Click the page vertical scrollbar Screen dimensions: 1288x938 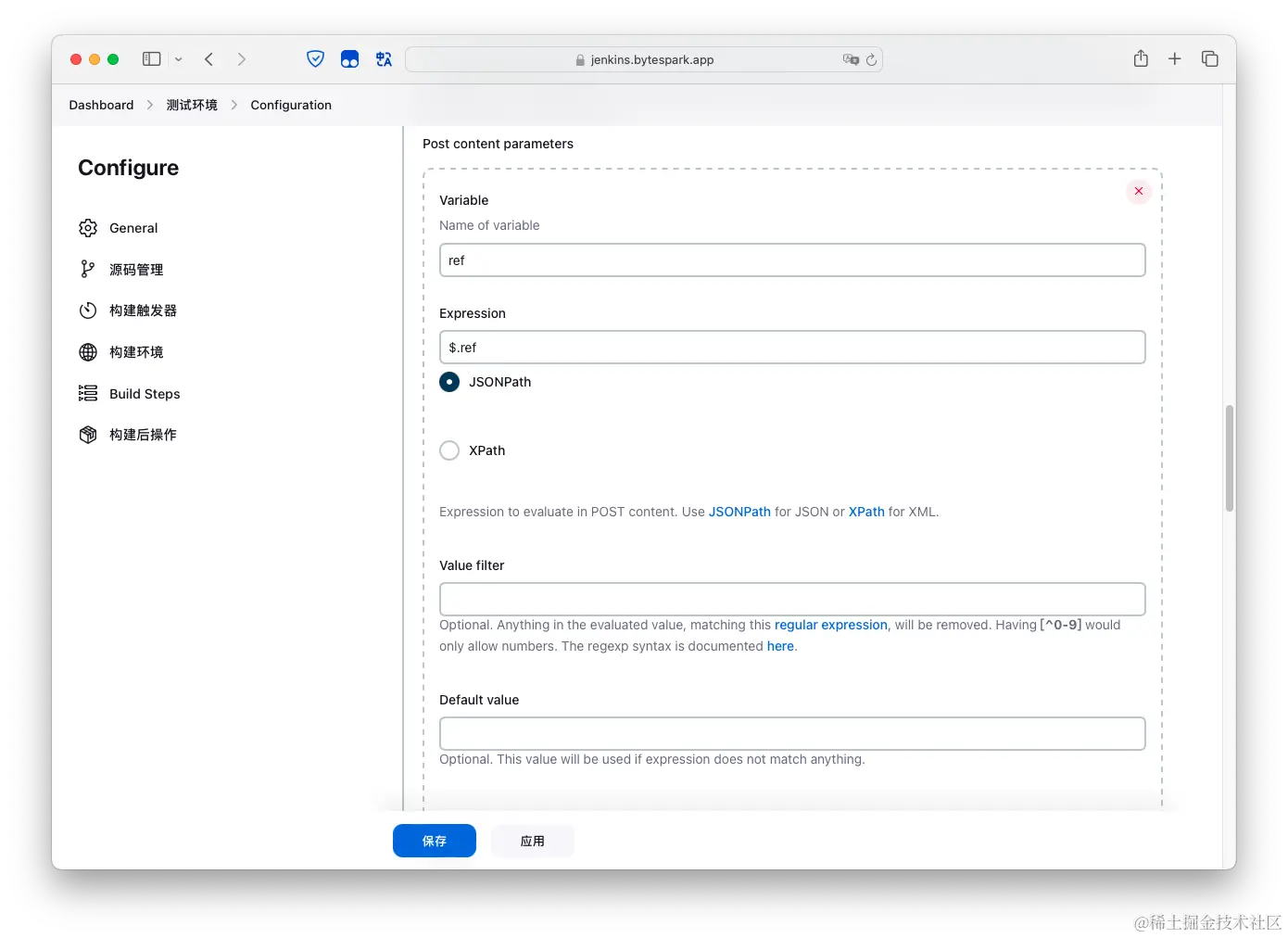pyautogui.click(x=1230, y=458)
